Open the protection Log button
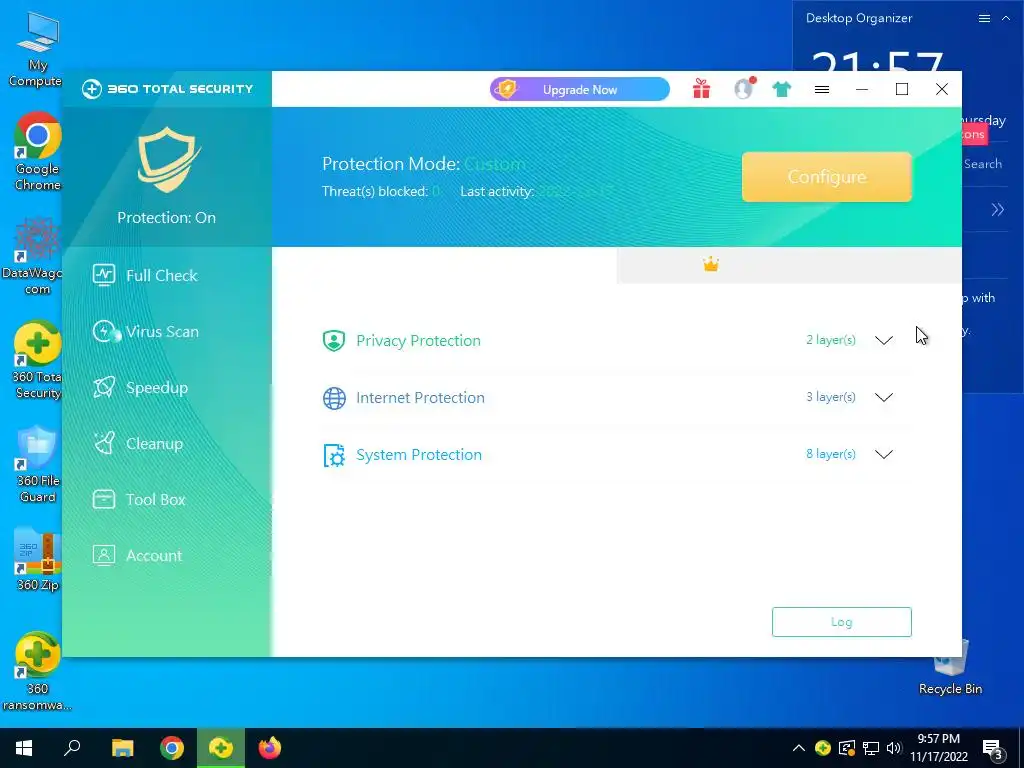 tap(841, 622)
